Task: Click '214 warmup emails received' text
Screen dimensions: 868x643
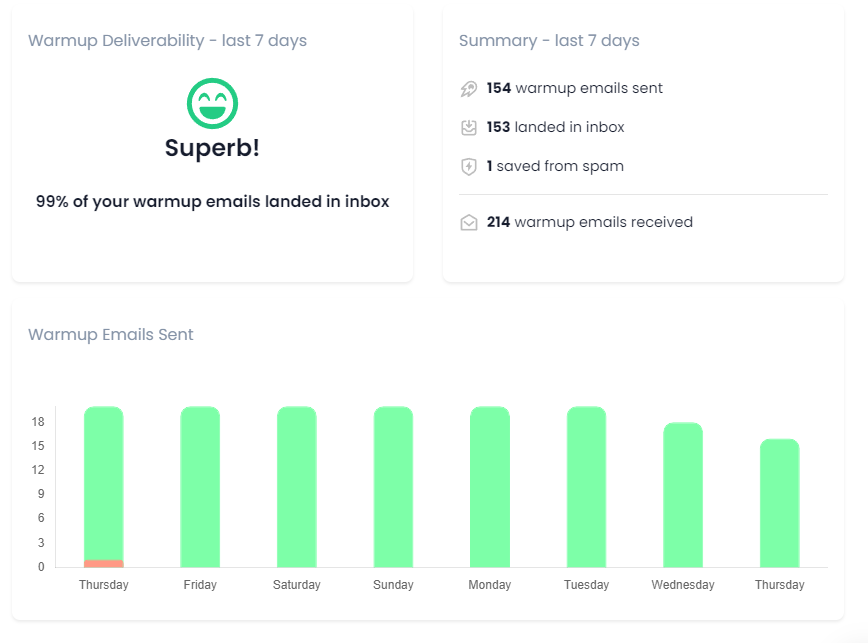Action: [x=590, y=222]
